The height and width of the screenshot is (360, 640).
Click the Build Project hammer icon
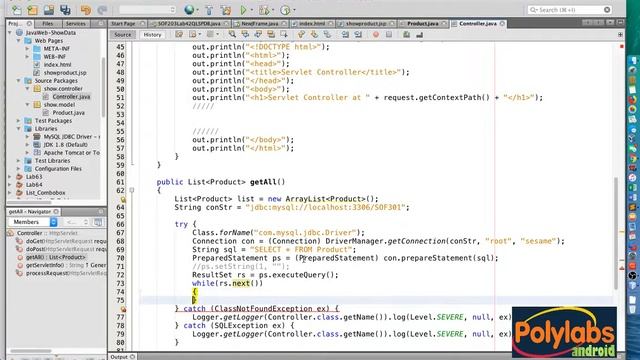coord(209,10)
